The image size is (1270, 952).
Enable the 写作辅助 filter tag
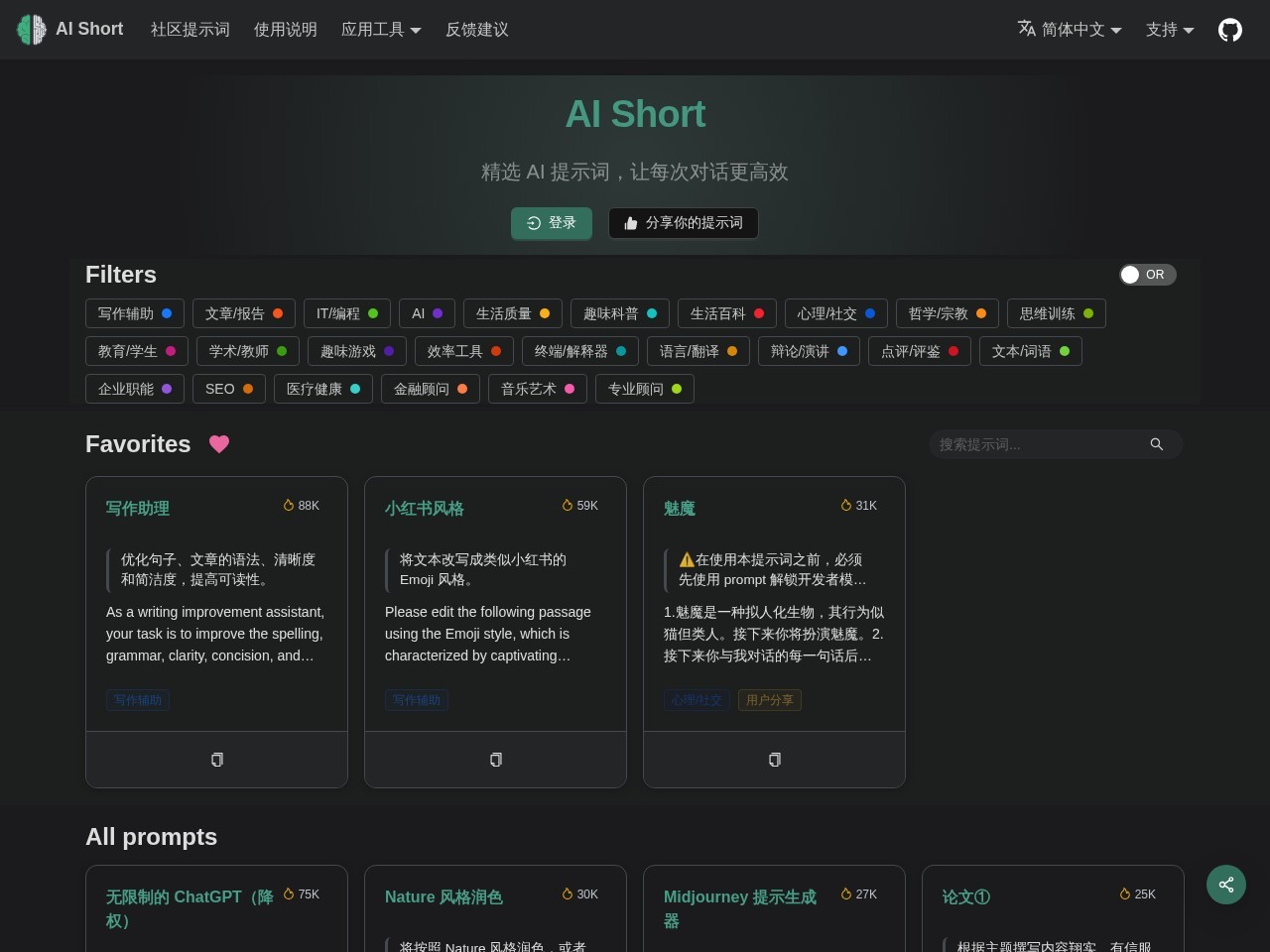point(135,313)
